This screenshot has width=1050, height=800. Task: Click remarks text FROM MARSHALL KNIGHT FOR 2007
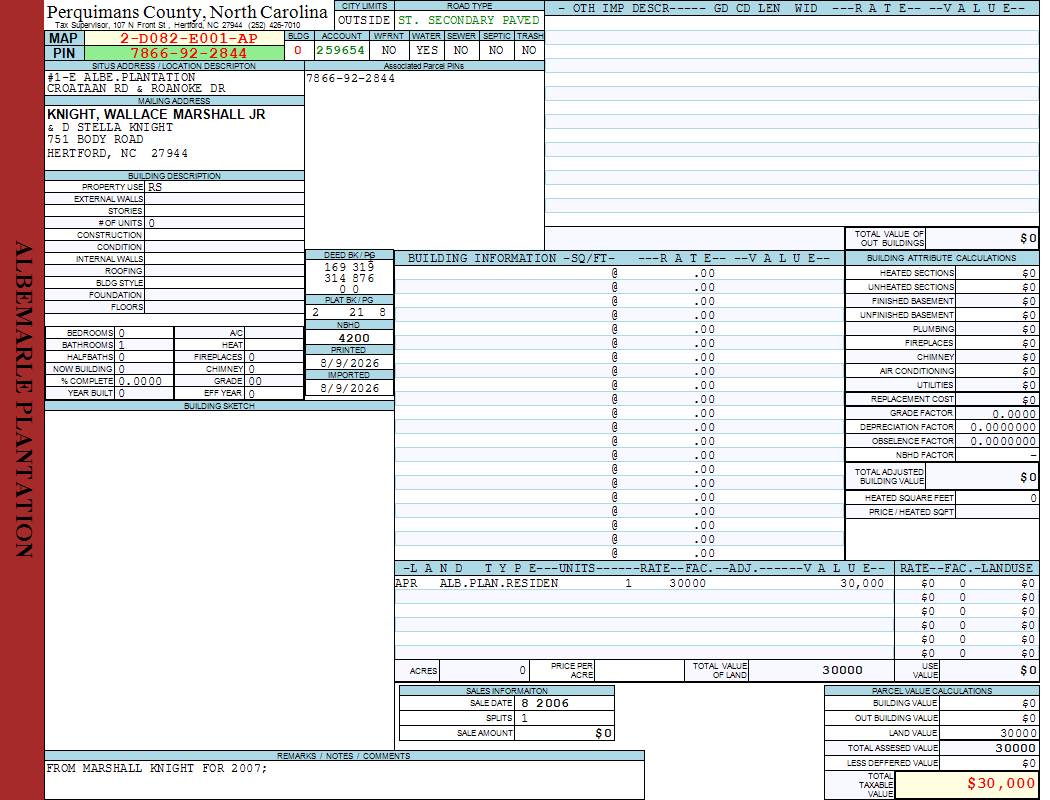[x=157, y=768]
